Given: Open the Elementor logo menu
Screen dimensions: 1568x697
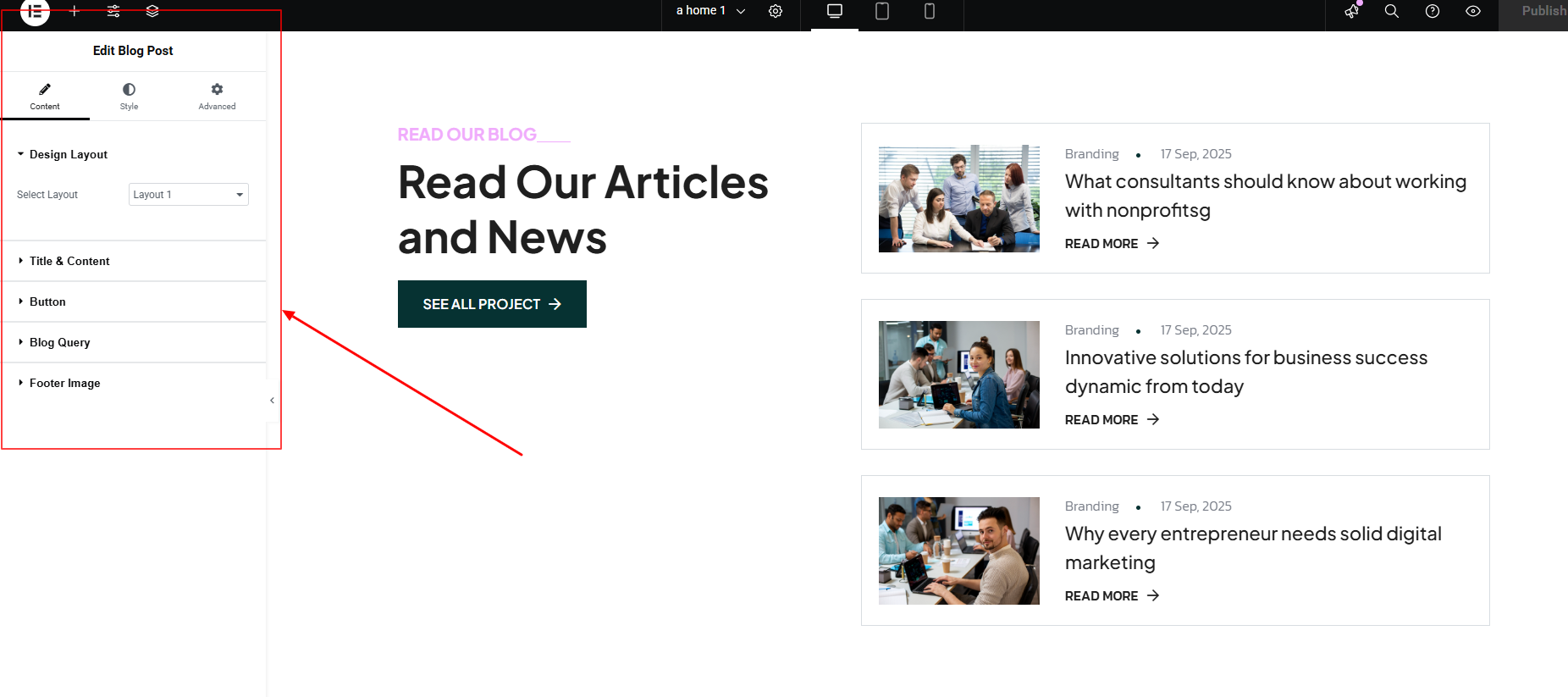Looking at the screenshot, I should pyautogui.click(x=35, y=11).
